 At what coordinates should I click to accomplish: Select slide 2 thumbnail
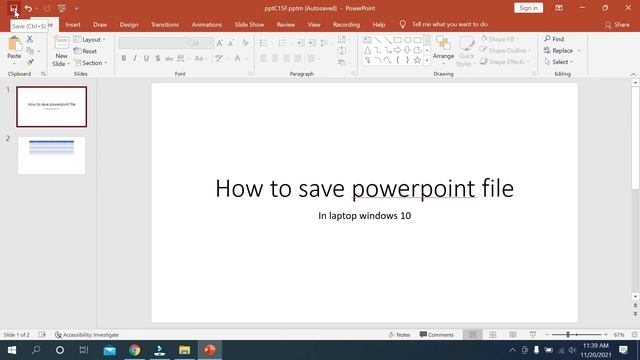tap(51, 156)
